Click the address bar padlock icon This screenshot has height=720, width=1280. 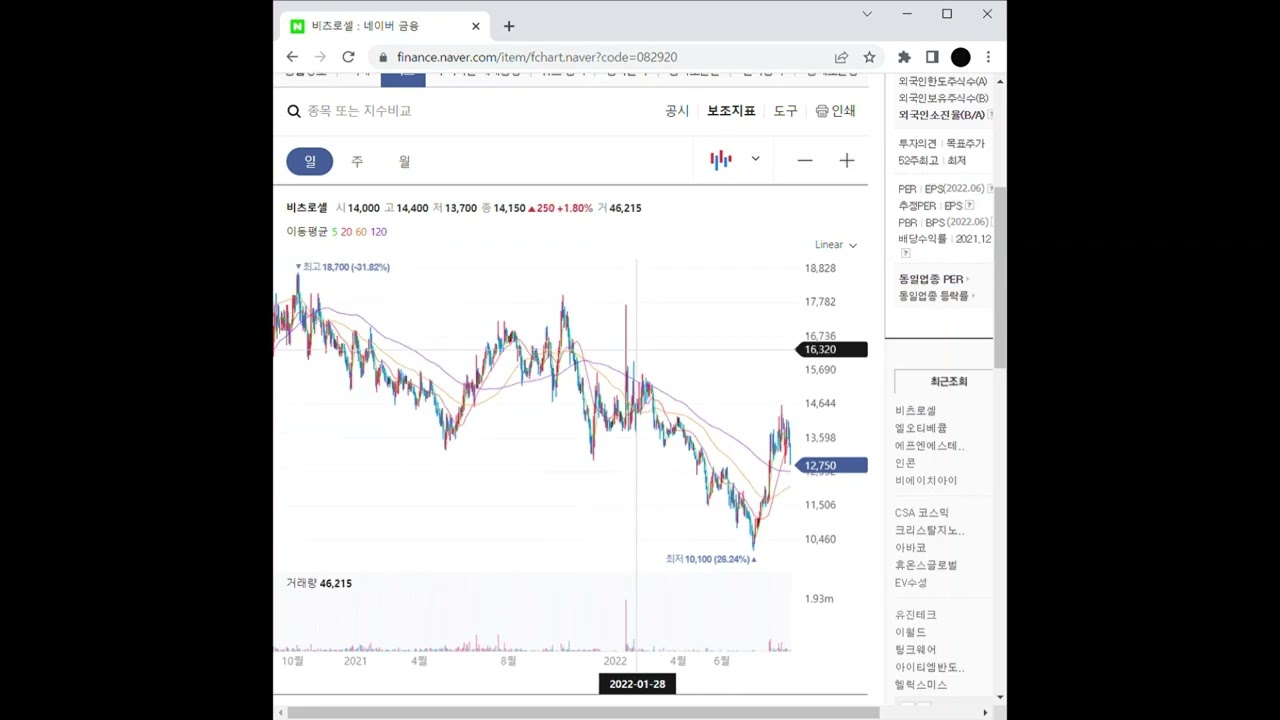[383, 57]
